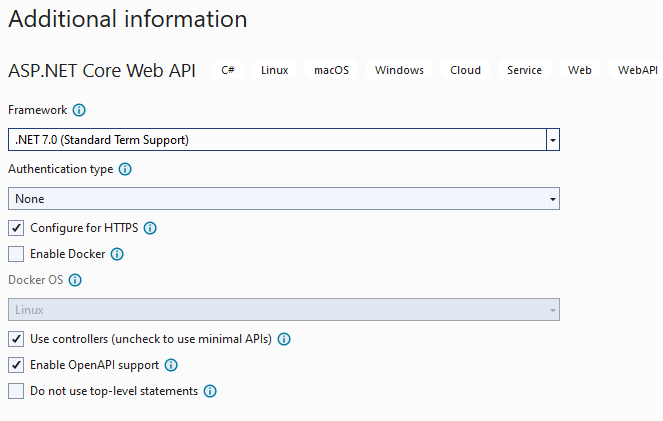Click the Docker OS info icon
This screenshot has height=421, width=663.
(x=75, y=281)
